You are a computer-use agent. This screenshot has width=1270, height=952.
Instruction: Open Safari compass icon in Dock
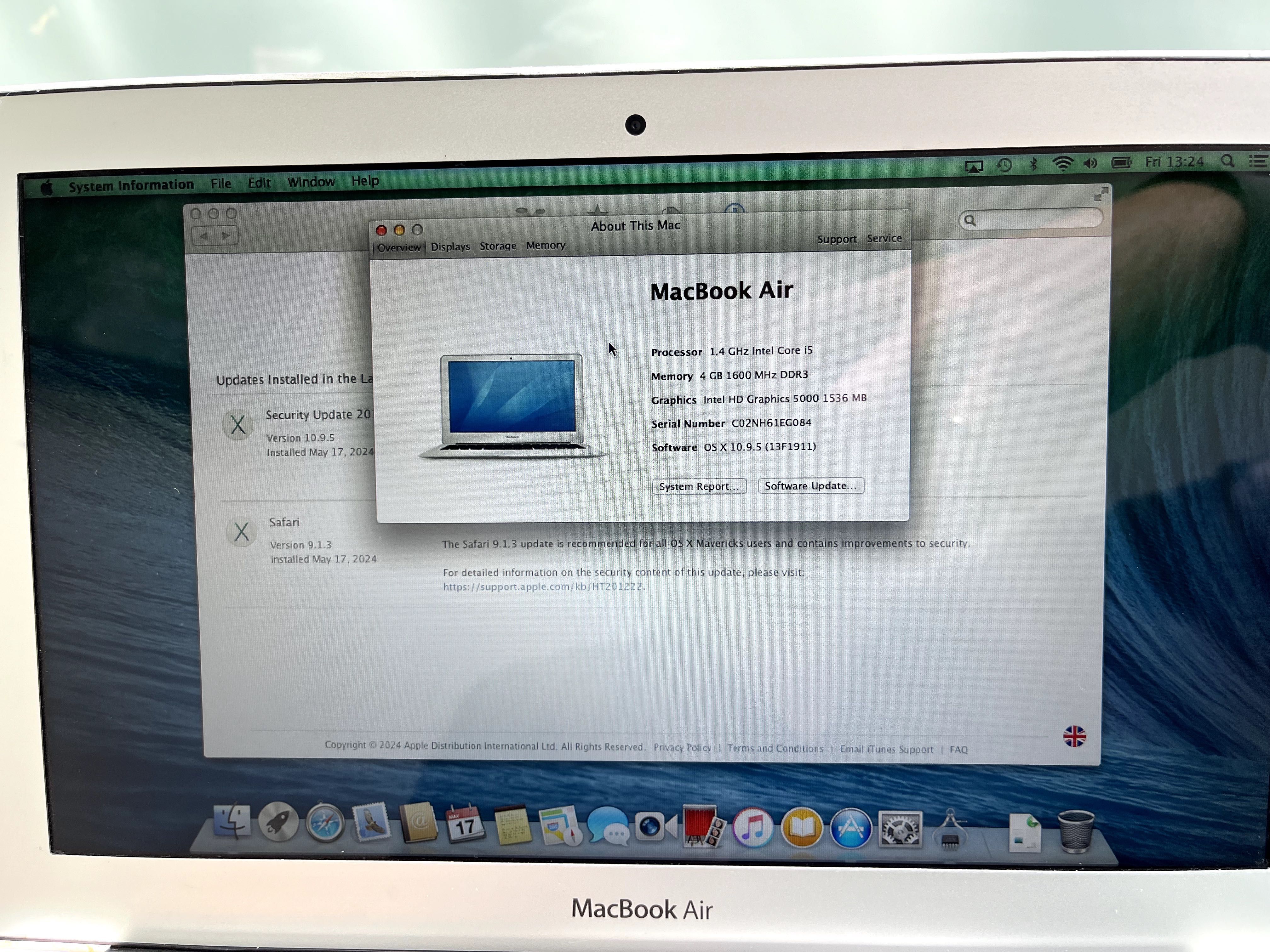coord(325,823)
